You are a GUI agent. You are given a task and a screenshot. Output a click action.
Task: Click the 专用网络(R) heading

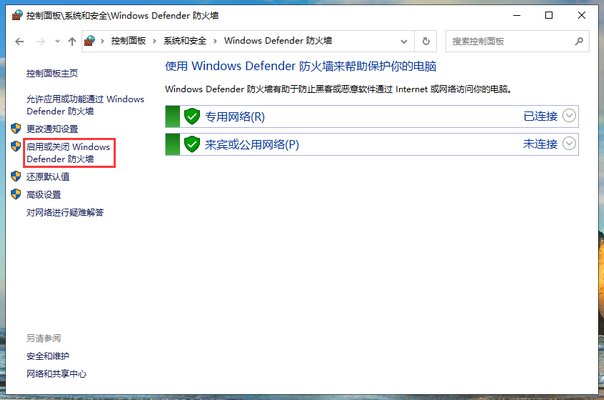click(235, 116)
